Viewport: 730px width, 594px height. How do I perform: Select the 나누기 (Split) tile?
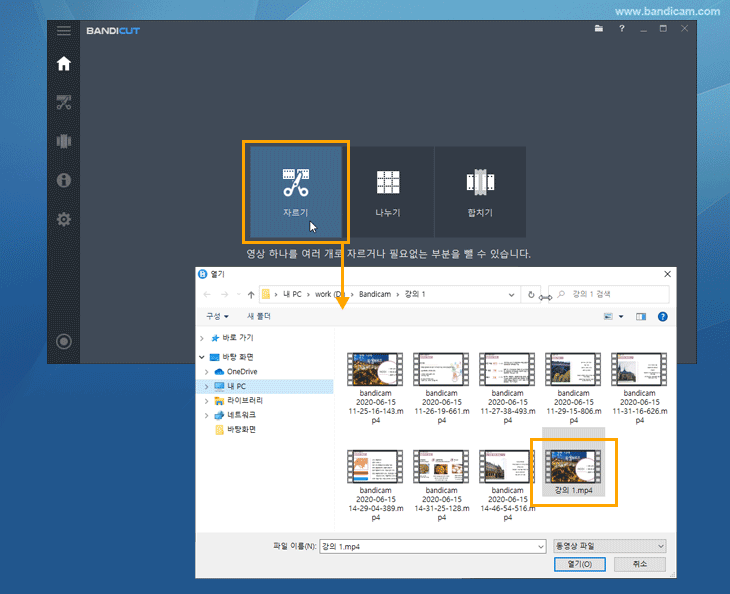(x=387, y=191)
